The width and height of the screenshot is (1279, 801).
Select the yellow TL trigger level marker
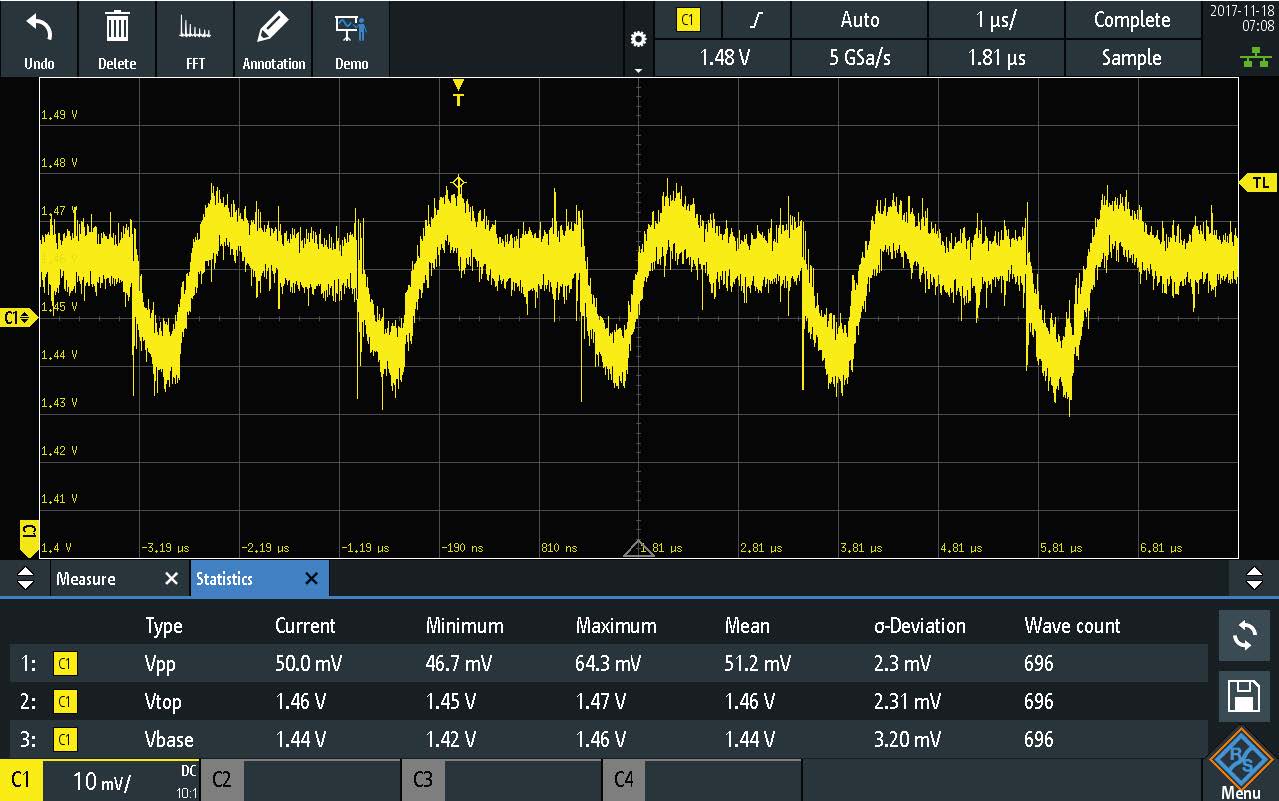(x=1258, y=182)
